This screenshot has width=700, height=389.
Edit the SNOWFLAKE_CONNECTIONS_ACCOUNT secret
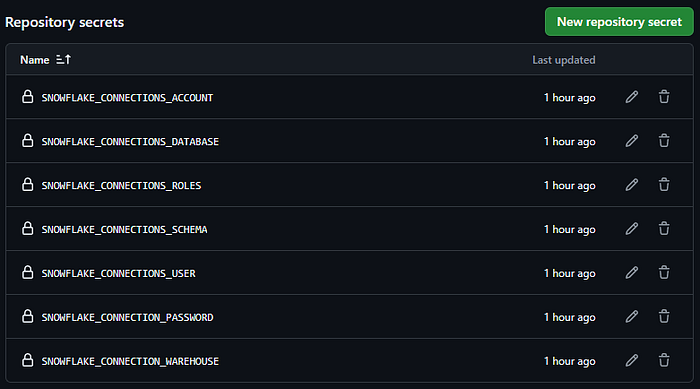click(x=631, y=97)
